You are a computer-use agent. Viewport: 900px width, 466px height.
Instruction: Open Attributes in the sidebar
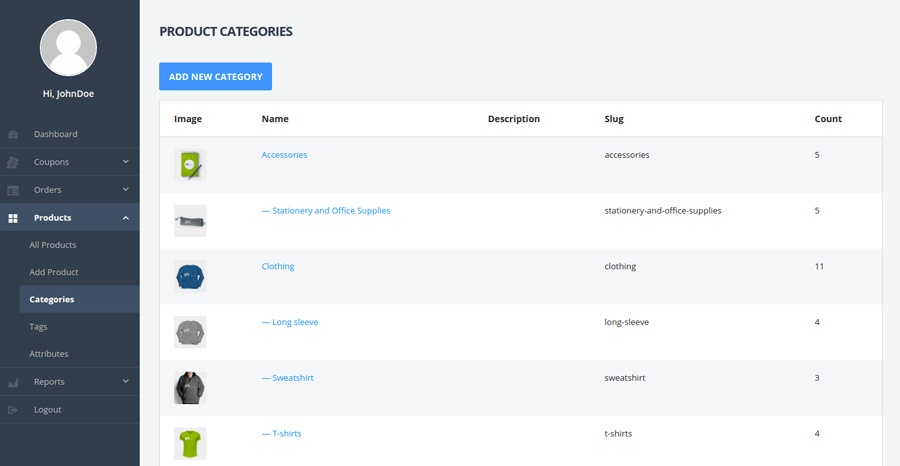click(49, 354)
